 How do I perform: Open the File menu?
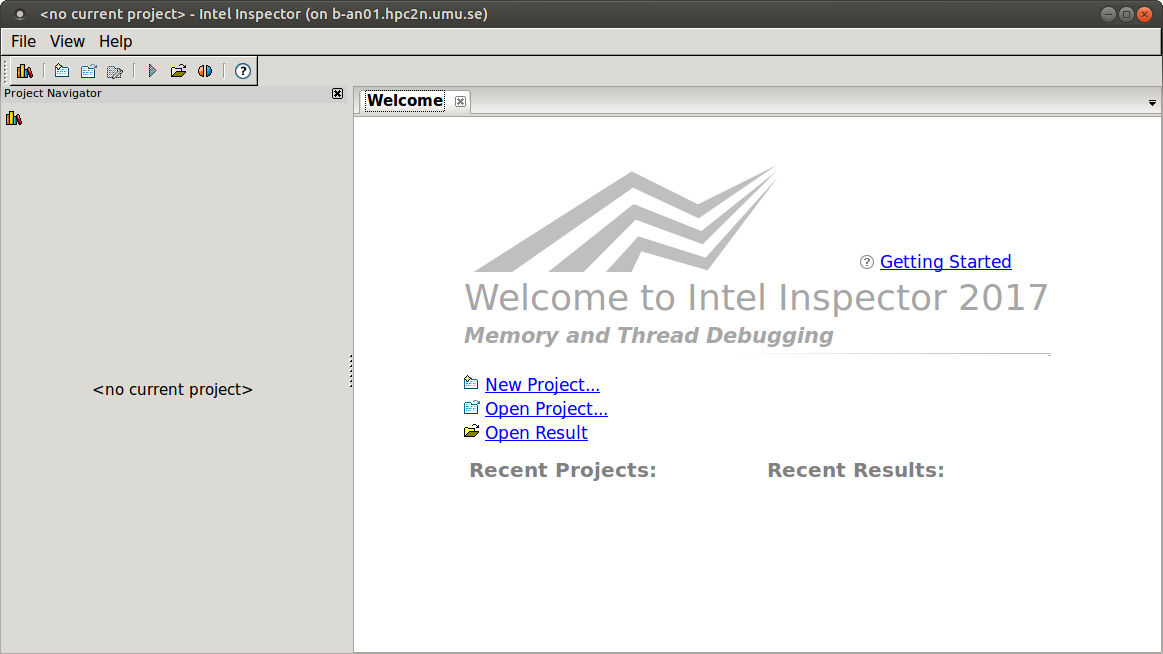coord(23,42)
